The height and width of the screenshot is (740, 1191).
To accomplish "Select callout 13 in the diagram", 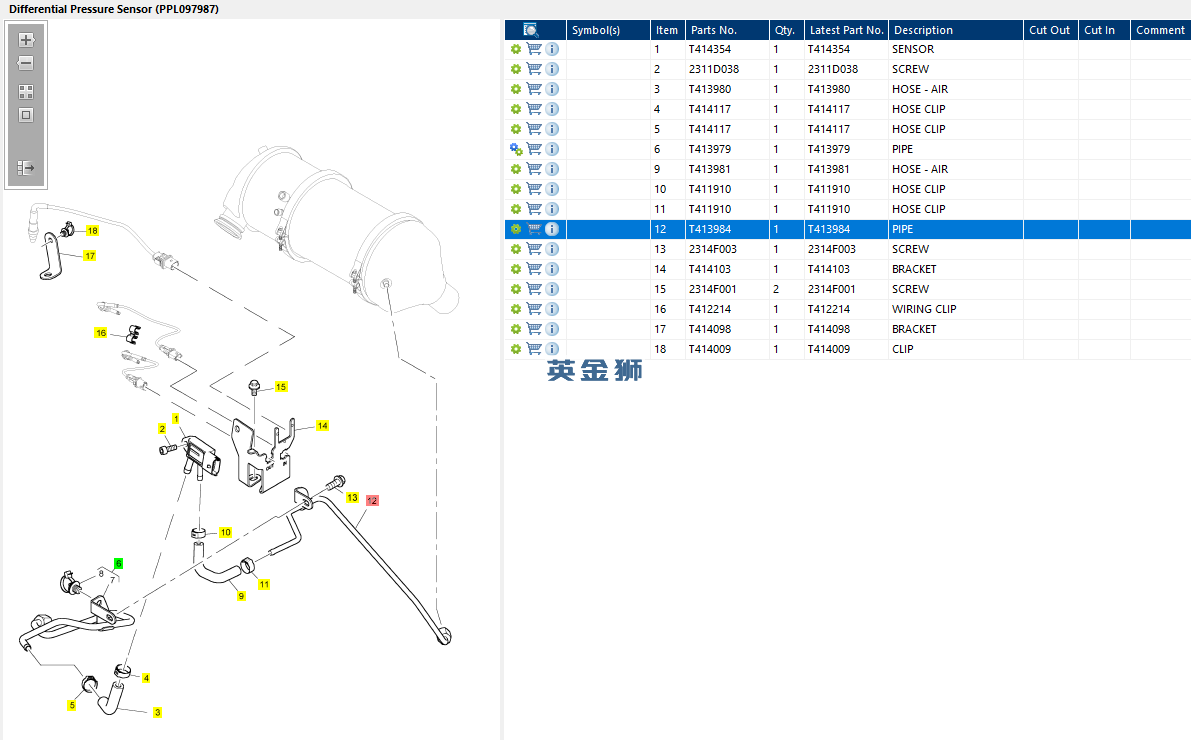I will 352,498.
